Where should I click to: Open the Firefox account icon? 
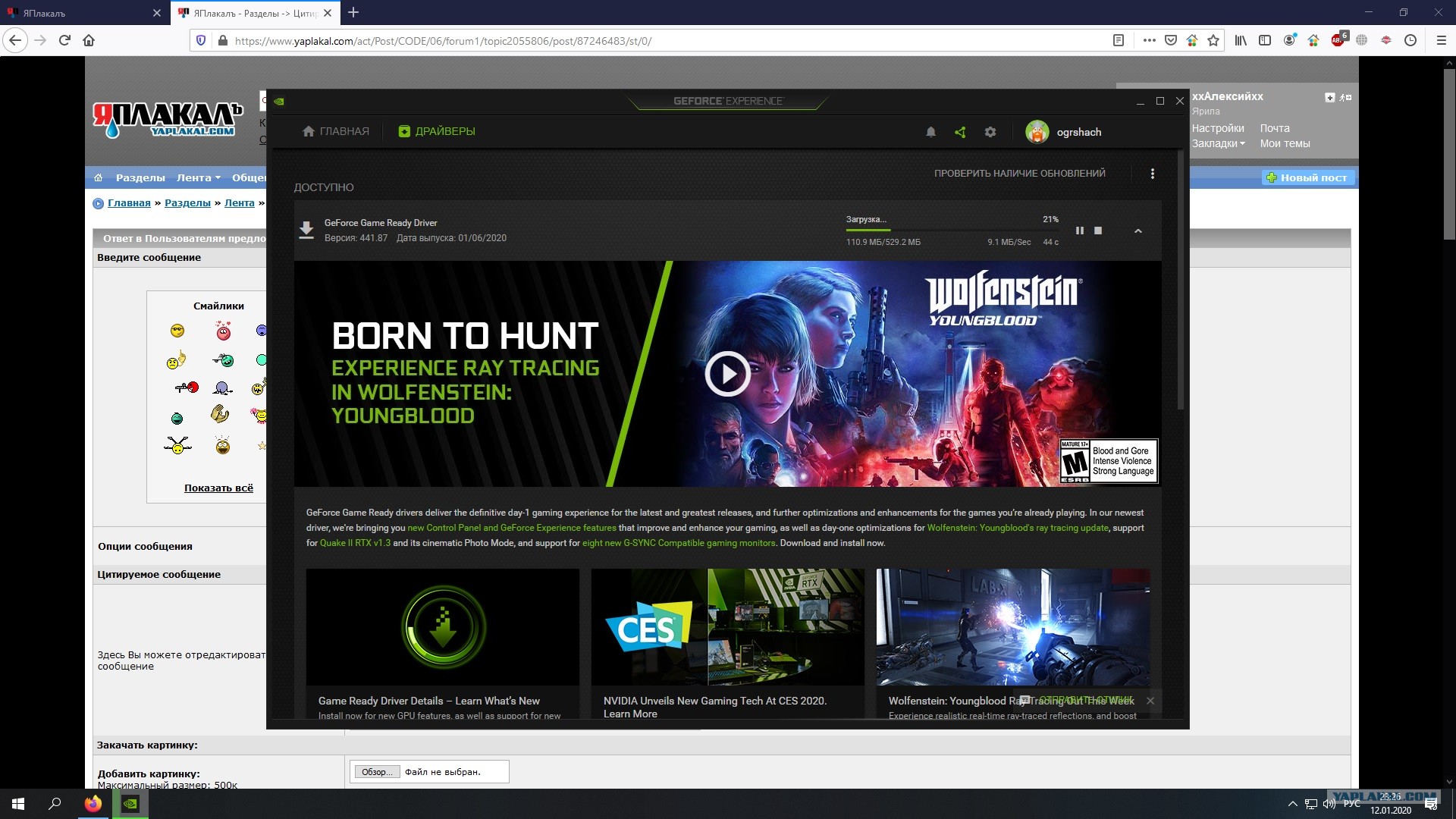click(1289, 40)
